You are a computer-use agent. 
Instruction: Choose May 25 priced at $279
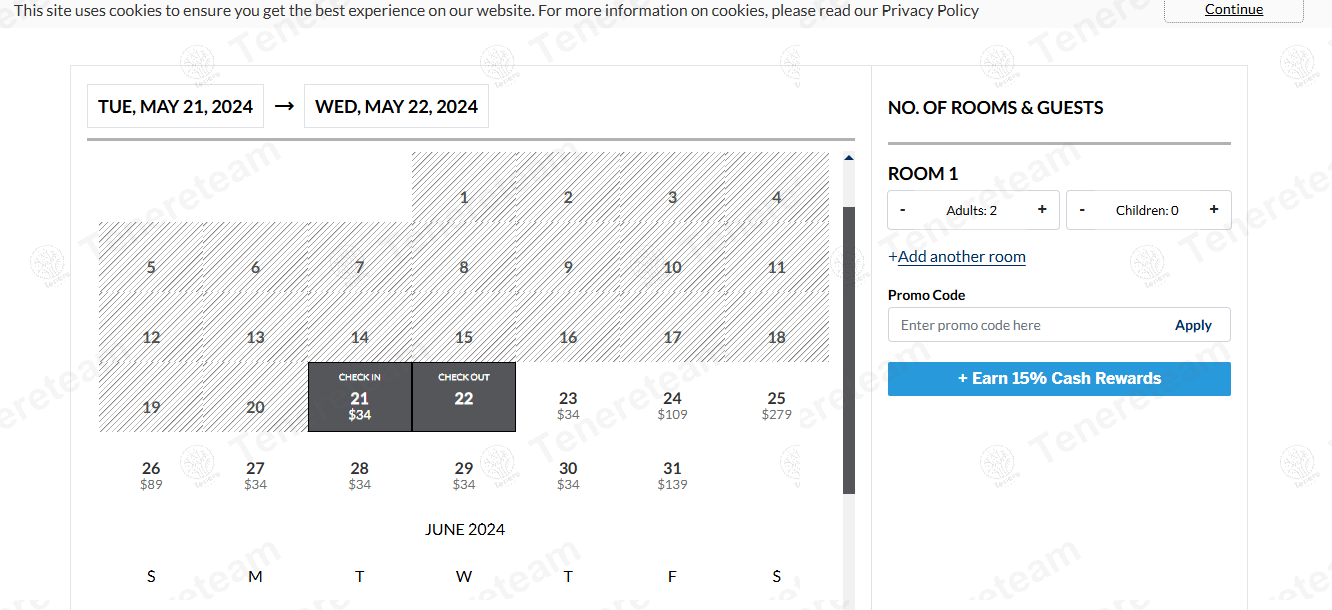[776, 404]
